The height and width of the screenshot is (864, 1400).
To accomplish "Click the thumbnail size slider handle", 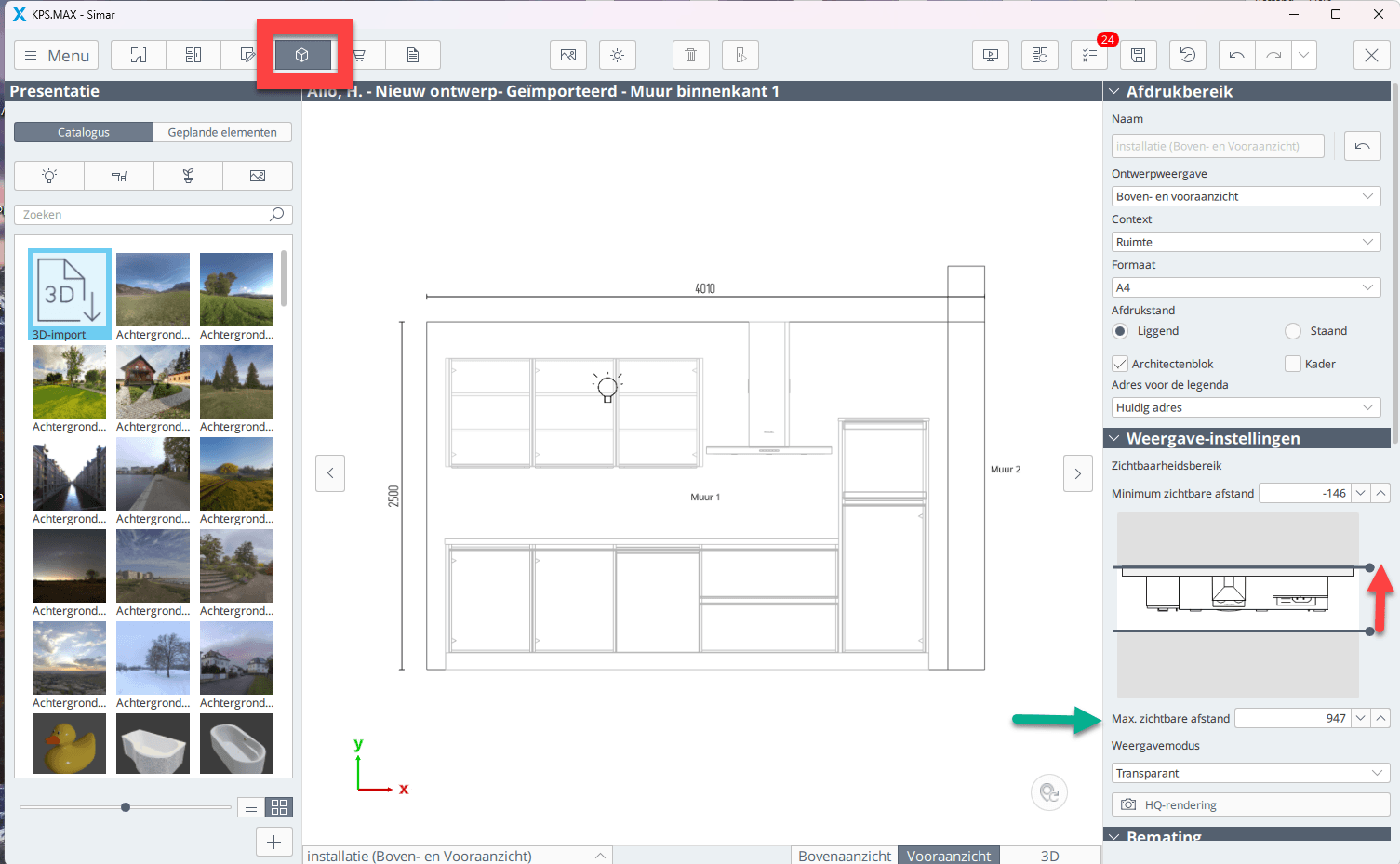I will (x=126, y=807).
